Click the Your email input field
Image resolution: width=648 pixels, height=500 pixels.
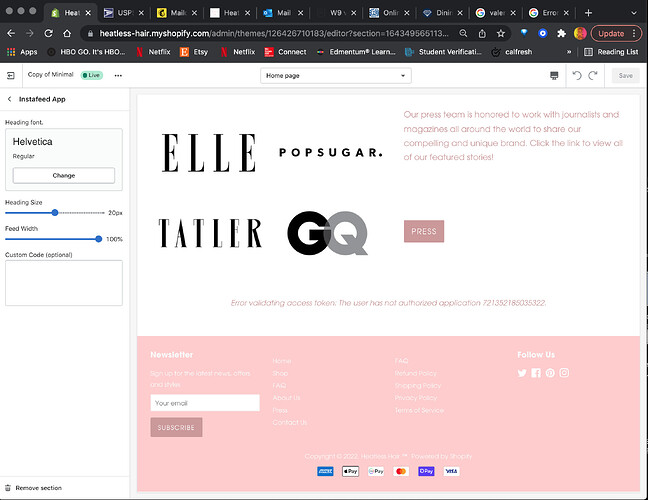point(205,403)
